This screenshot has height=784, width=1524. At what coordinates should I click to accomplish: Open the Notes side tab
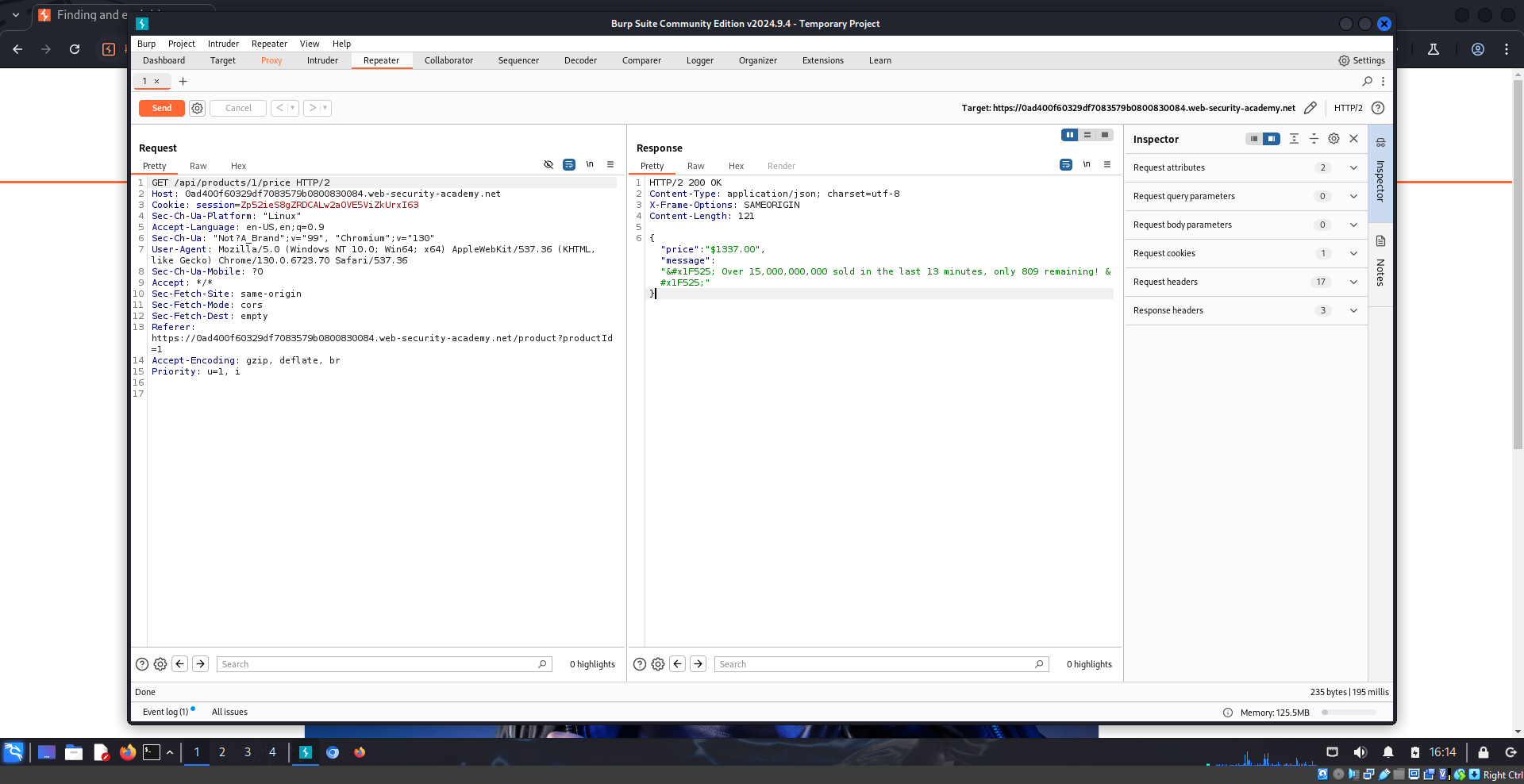1380,265
